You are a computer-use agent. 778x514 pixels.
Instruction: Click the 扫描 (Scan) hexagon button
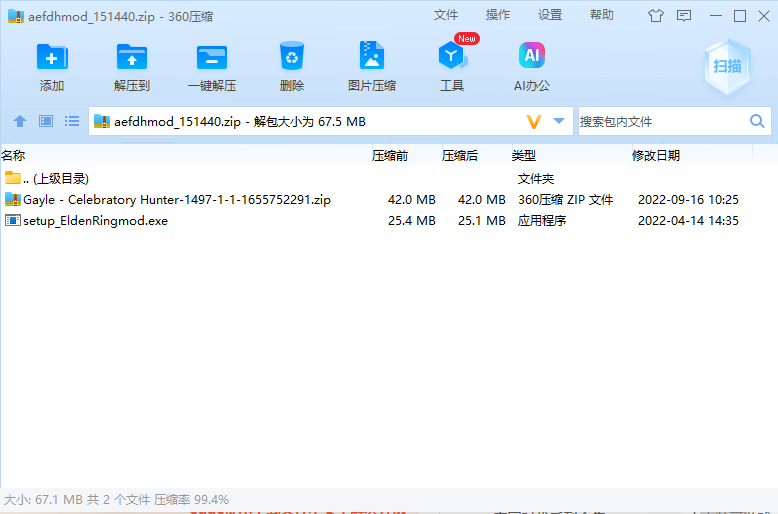tap(727, 66)
